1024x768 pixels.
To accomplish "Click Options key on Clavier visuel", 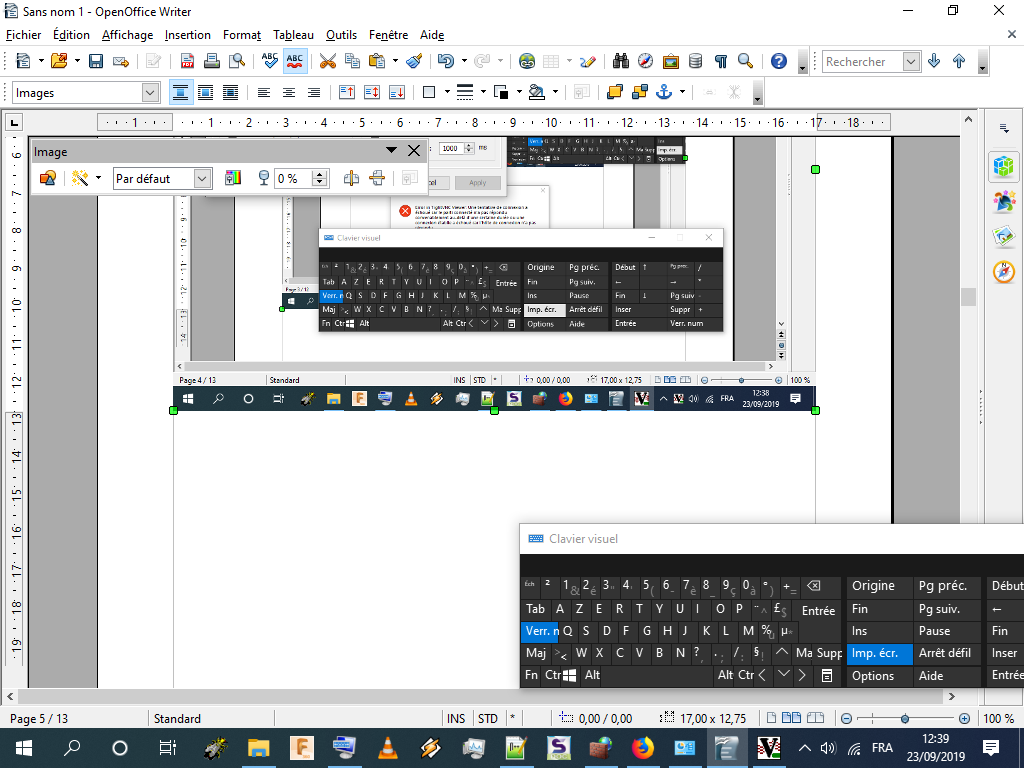I will pos(879,676).
